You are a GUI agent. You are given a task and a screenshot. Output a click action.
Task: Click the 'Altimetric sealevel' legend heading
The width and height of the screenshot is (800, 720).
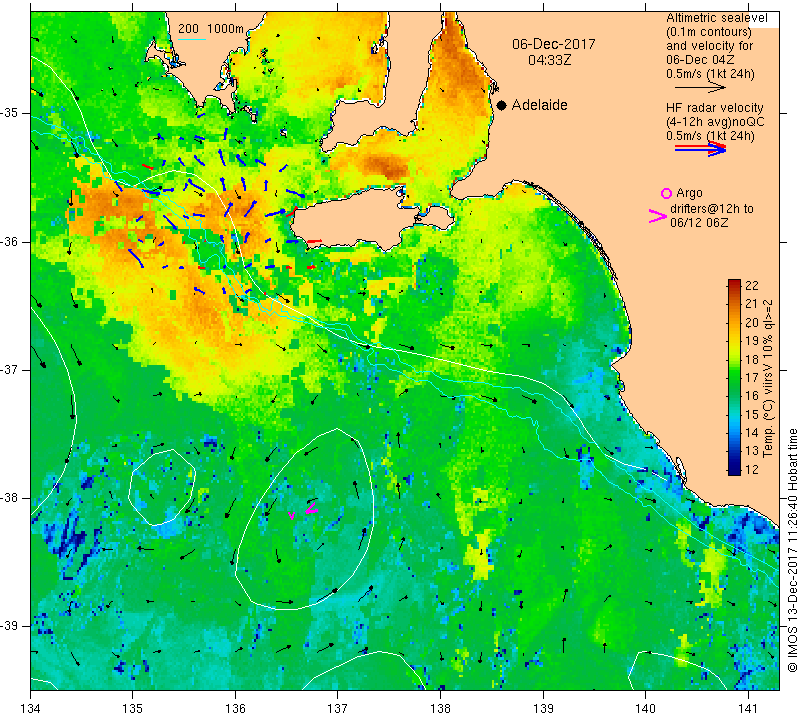tap(716, 18)
